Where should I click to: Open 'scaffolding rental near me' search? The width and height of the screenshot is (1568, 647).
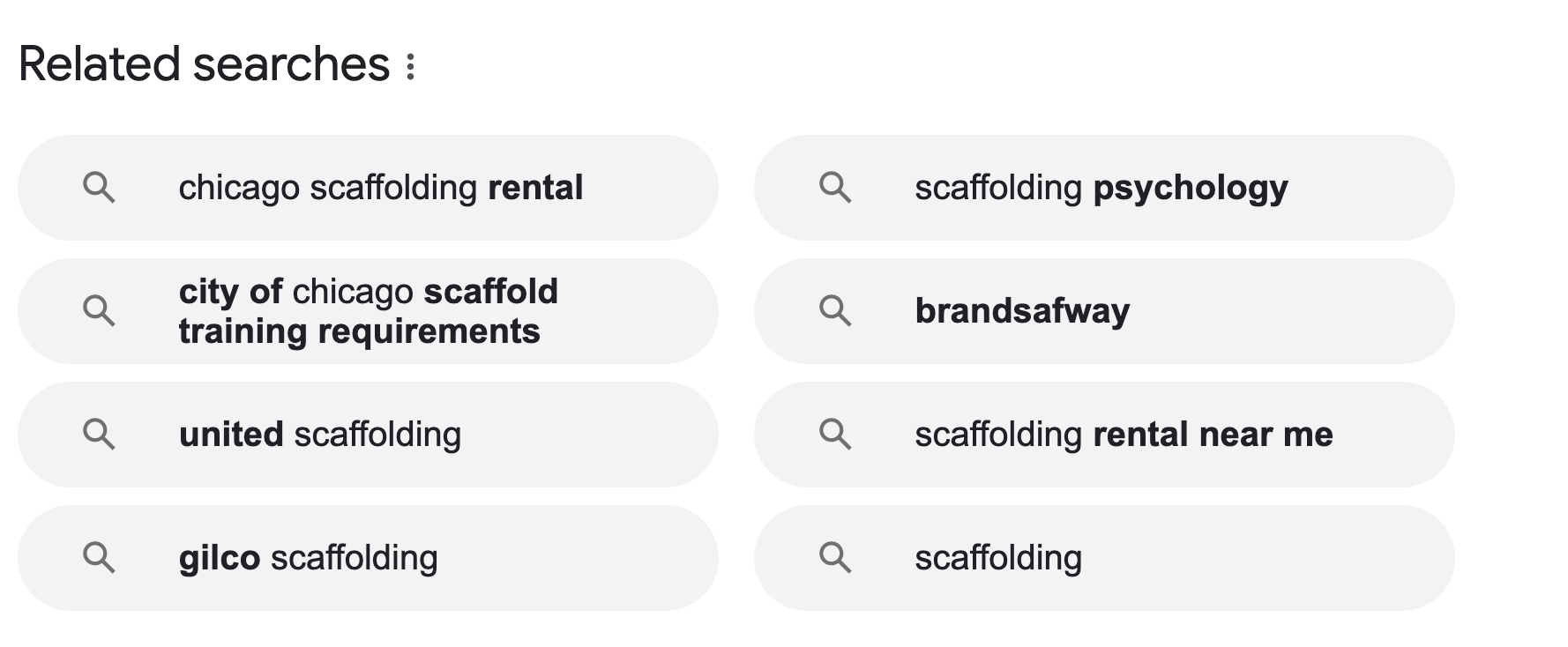[x=1123, y=435]
